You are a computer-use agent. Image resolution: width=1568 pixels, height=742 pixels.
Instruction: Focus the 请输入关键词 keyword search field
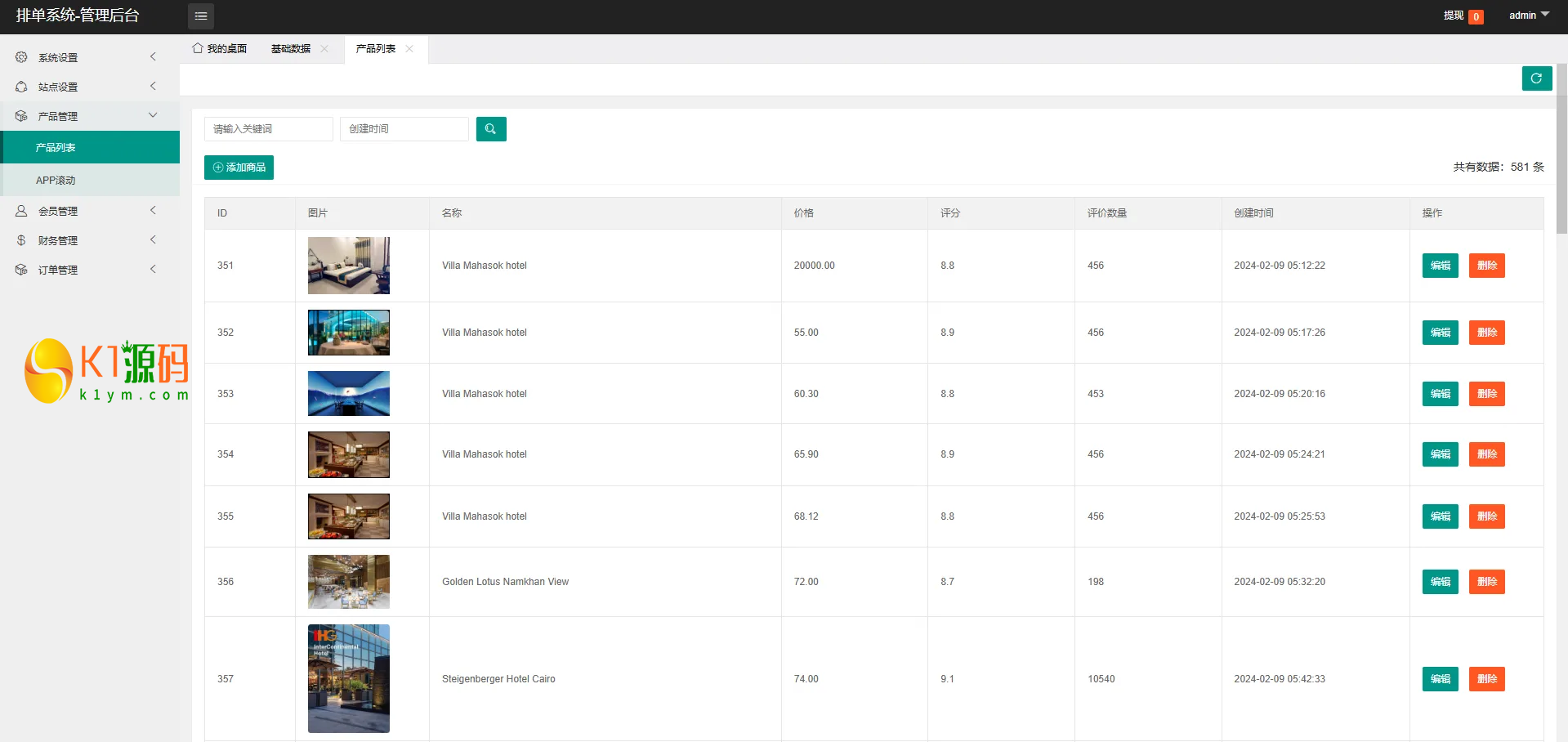click(x=268, y=129)
